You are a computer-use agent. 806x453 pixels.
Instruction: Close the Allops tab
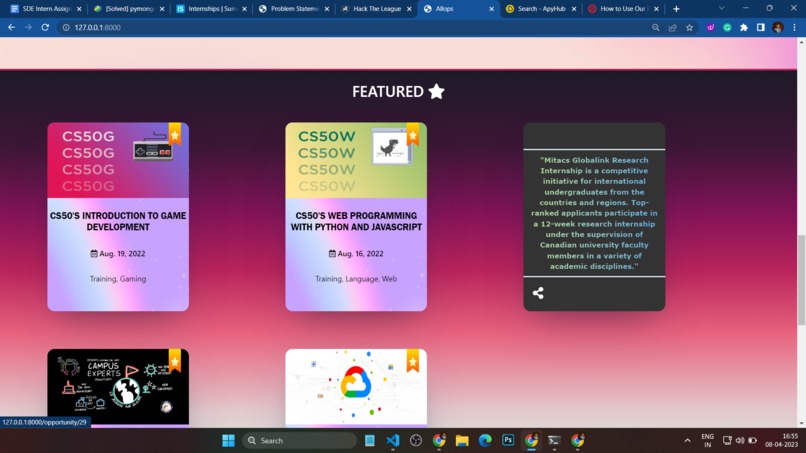coord(491,9)
